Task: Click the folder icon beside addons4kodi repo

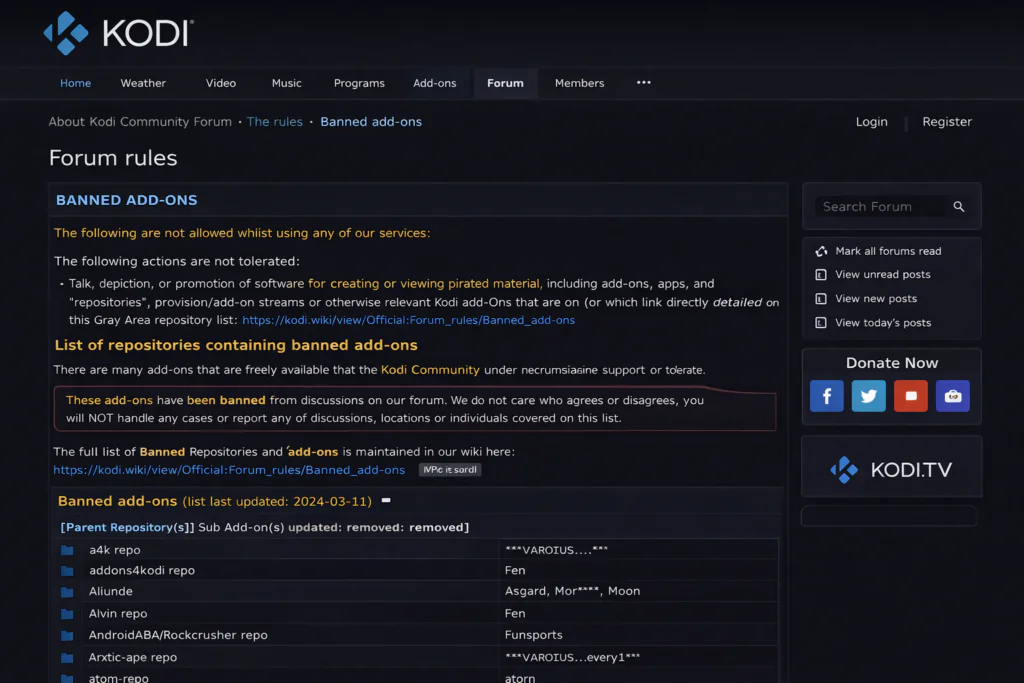Action: click(67, 571)
